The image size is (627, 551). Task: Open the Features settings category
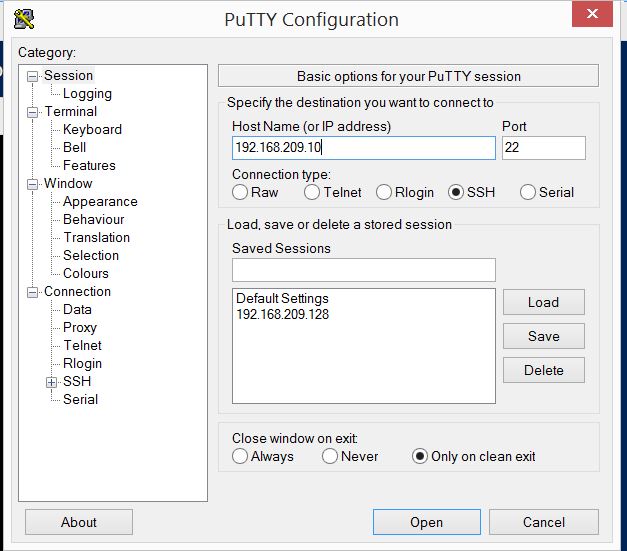click(89, 166)
